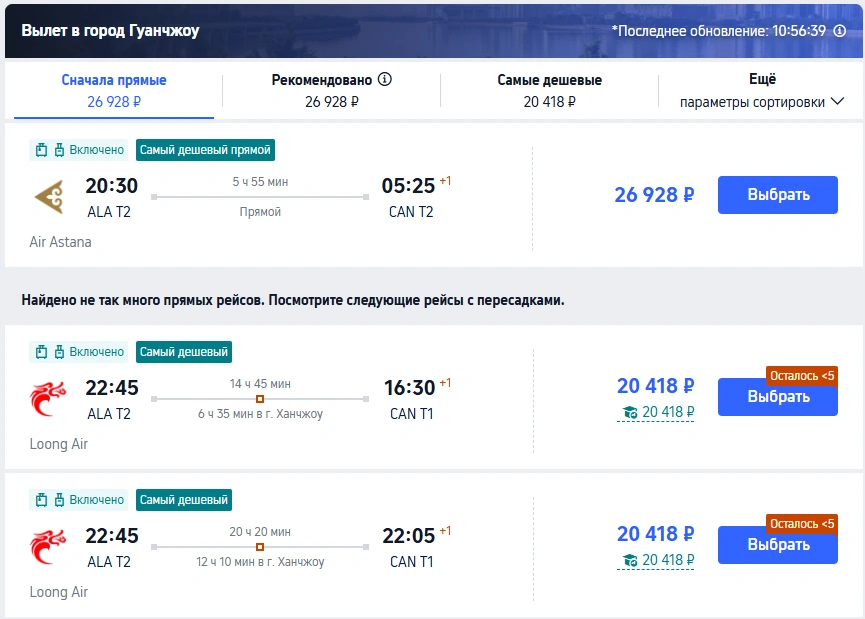
Task: Choose the Loong Air 22:05 arrival flight with Выбрать
Action: pyautogui.click(x=778, y=545)
